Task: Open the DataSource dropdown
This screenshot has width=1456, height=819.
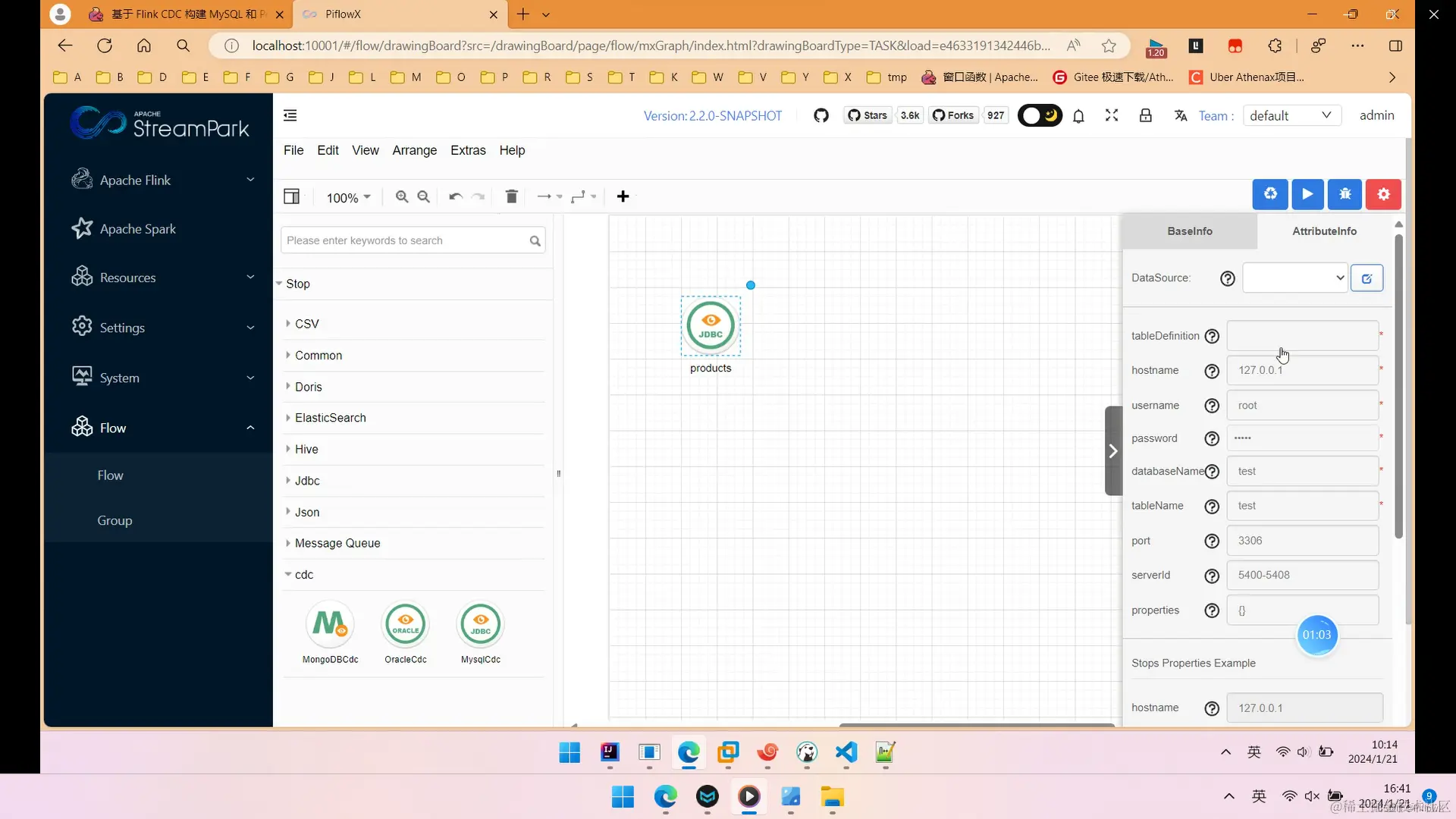Action: [1294, 278]
